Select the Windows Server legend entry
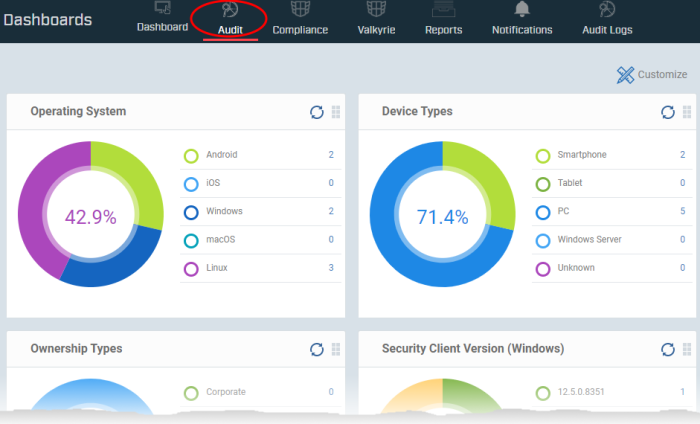This screenshot has height=424, width=700. click(612, 240)
